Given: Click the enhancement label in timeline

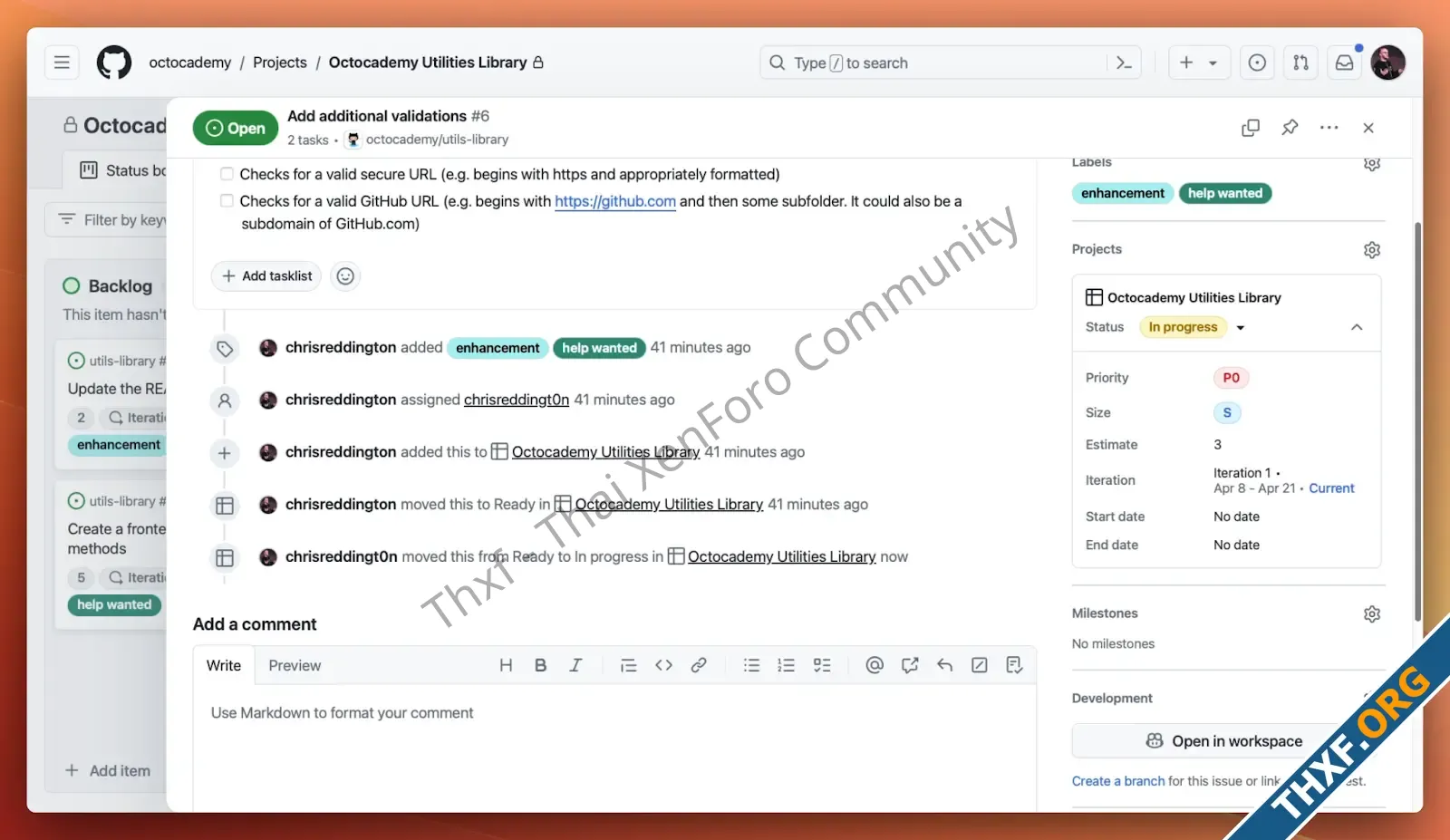Looking at the screenshot, I should tap(498, 348).
